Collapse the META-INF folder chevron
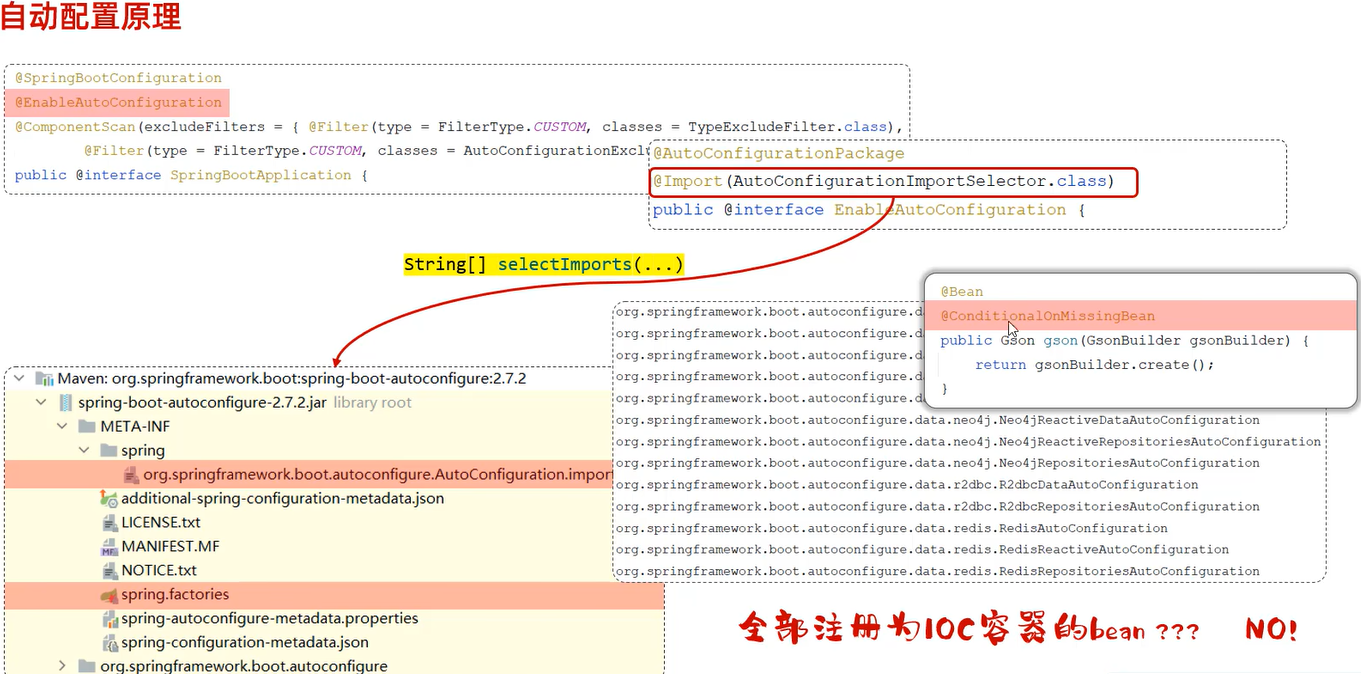 point(63,427)
